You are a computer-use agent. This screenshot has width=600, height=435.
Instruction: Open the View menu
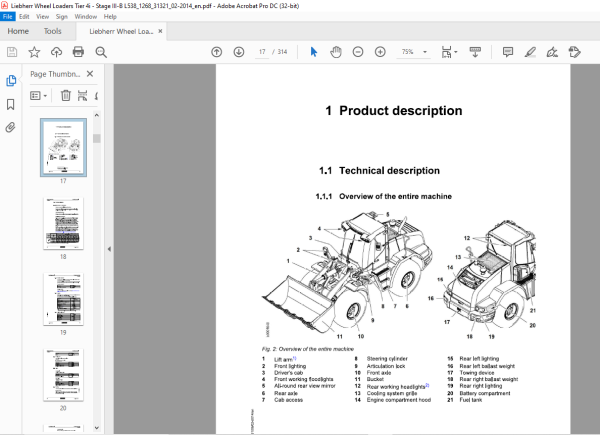coord(42,16)
